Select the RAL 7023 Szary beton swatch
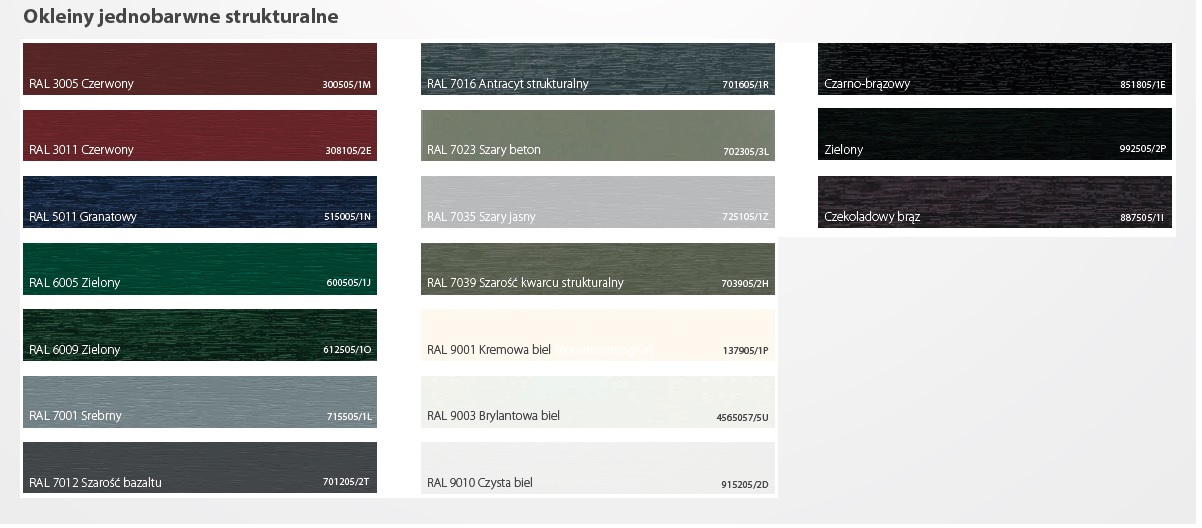1202x528 pixels. click(x=598, y=135)
